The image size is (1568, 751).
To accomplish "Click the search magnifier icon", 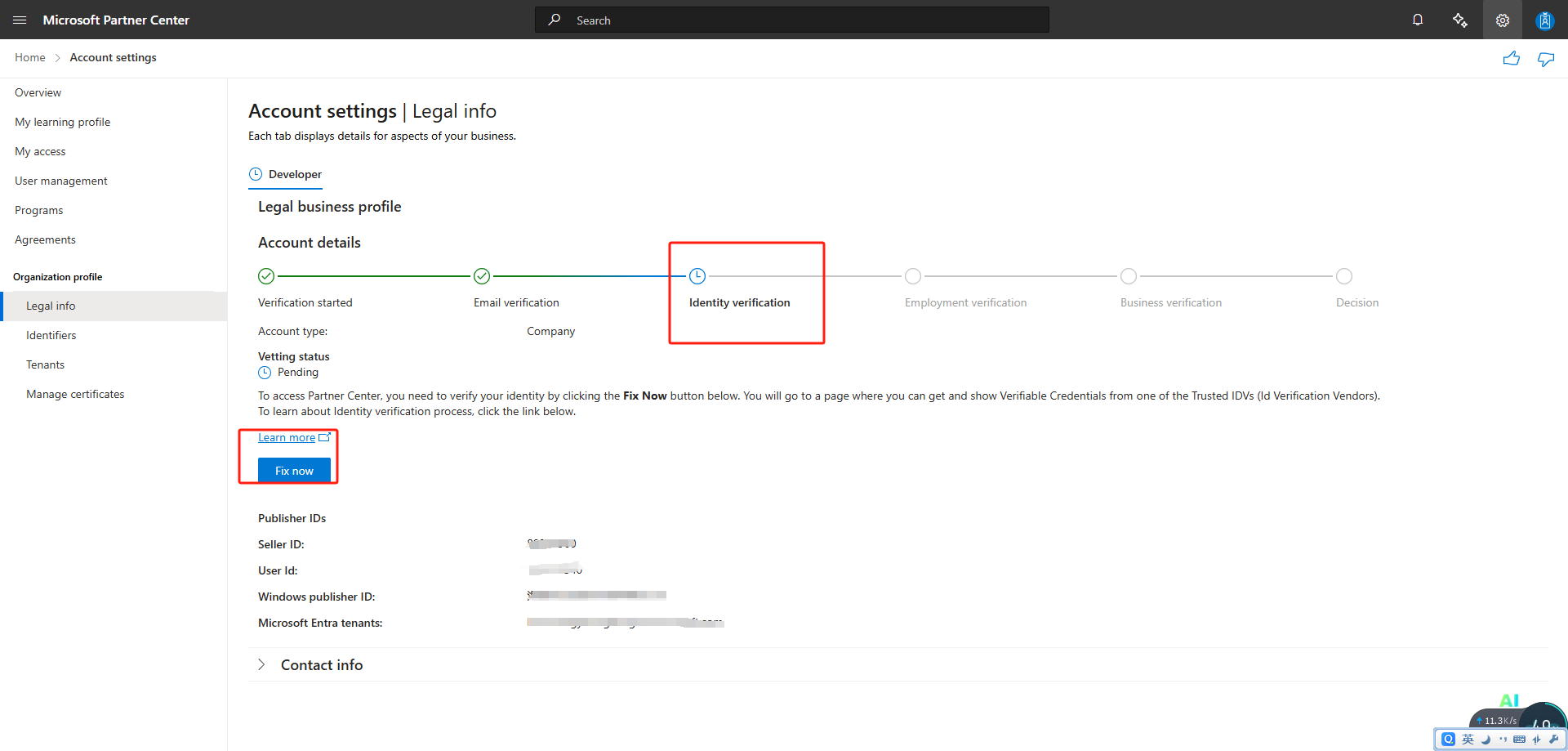I will (555, 20).
